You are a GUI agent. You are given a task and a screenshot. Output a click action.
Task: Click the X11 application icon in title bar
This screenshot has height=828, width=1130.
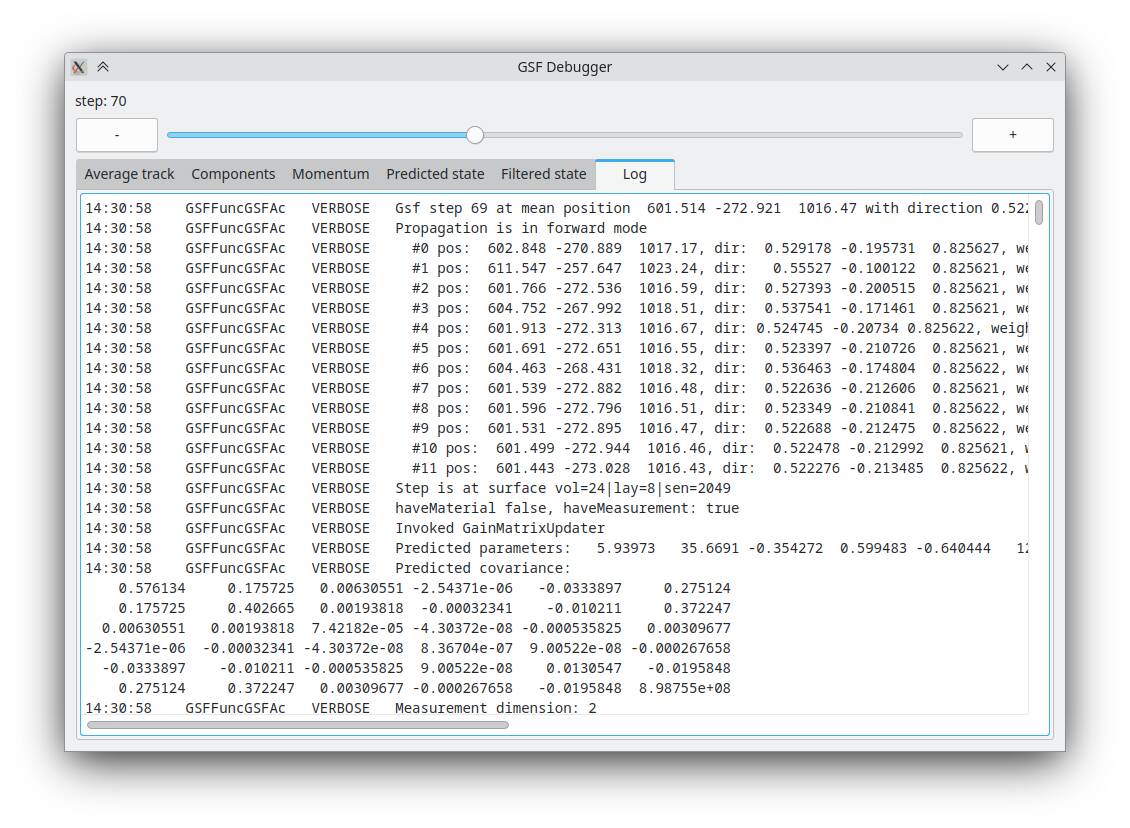pos(79,67)
